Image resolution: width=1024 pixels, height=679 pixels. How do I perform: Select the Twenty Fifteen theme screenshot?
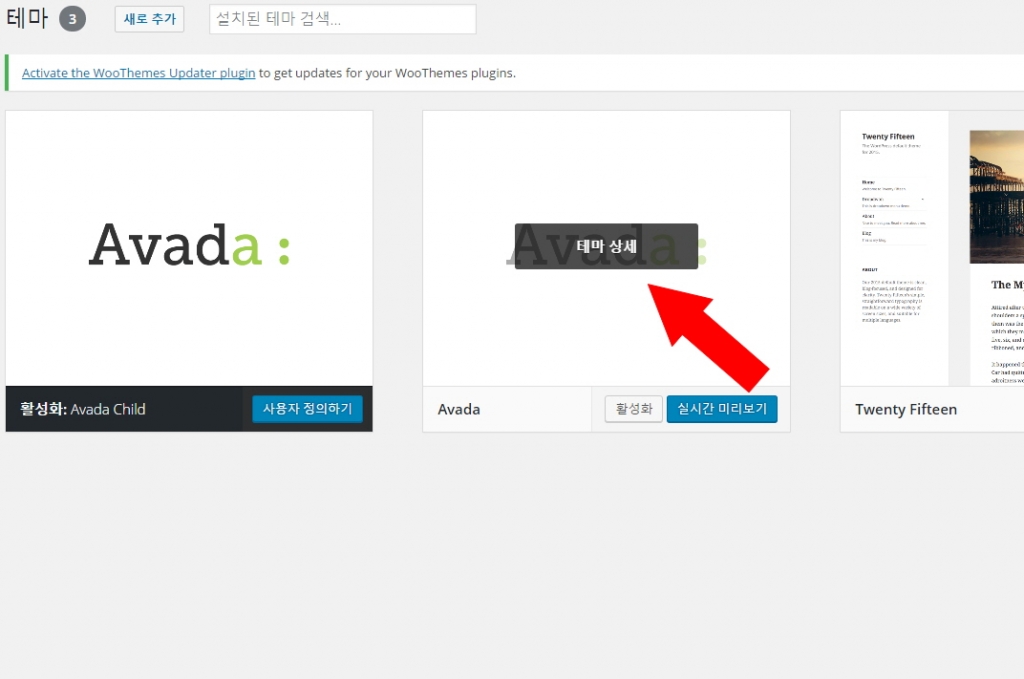932,248
